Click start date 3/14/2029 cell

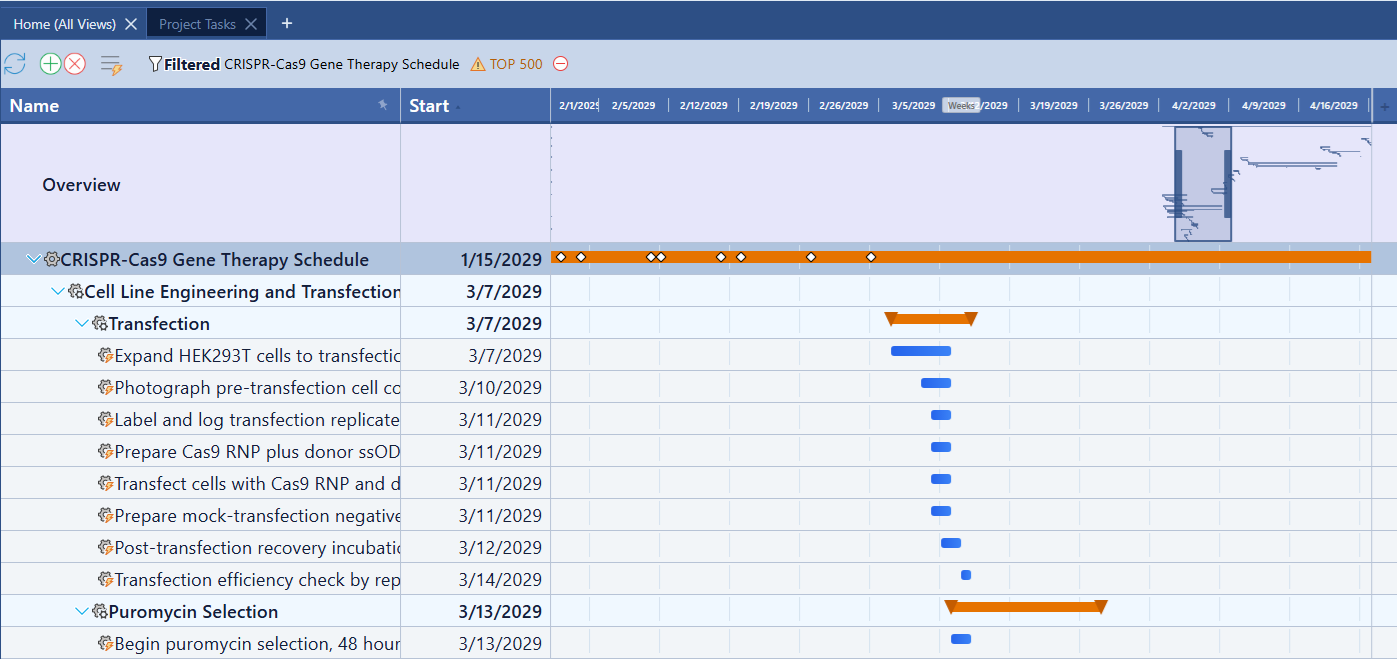point(475,579)
